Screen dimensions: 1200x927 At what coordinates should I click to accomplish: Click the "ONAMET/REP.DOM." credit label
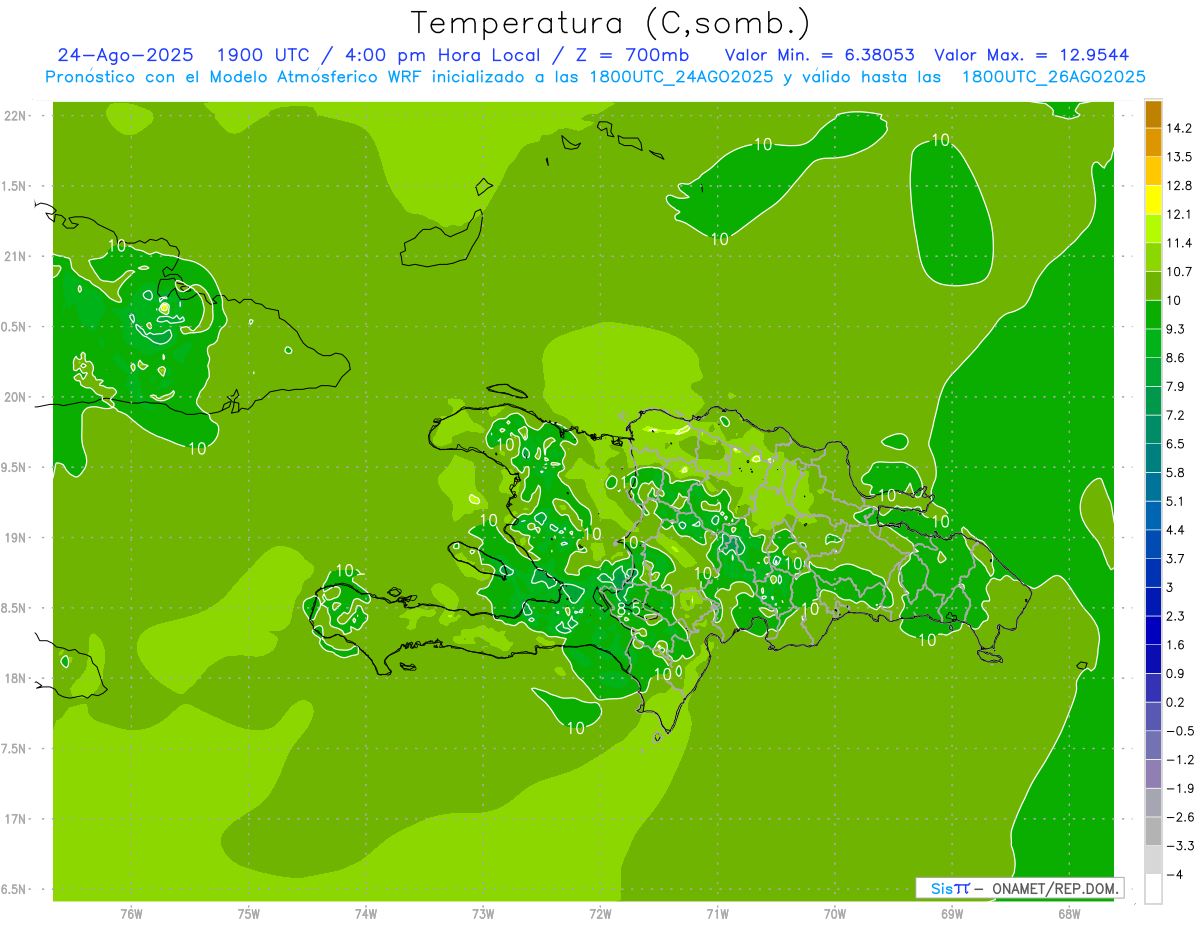coord(1054,888)
